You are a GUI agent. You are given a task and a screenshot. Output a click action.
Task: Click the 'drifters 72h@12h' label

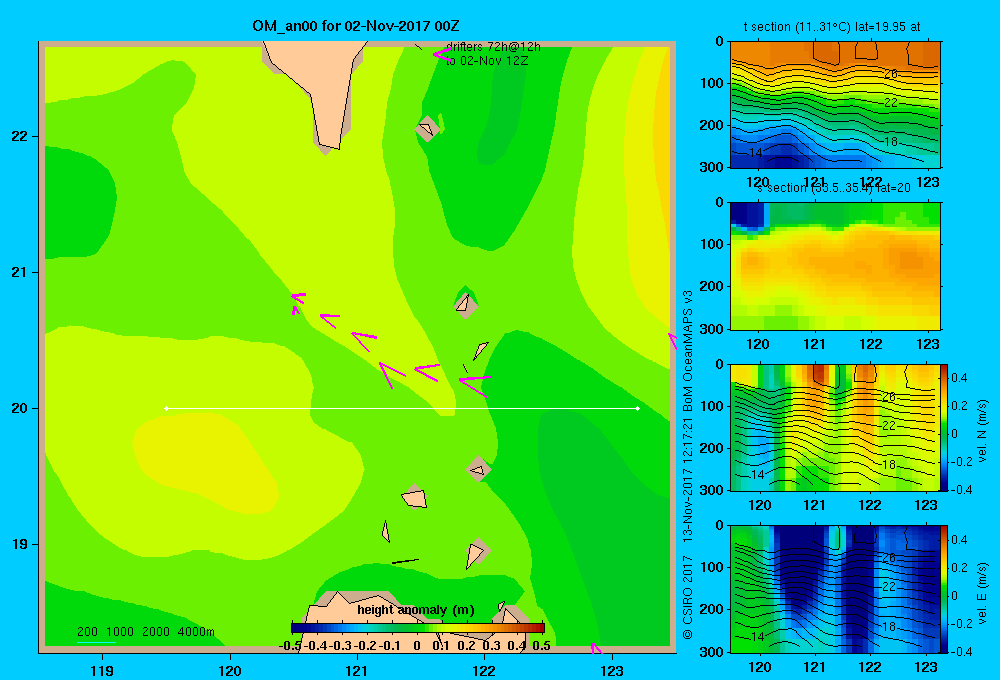click(493, 47)
